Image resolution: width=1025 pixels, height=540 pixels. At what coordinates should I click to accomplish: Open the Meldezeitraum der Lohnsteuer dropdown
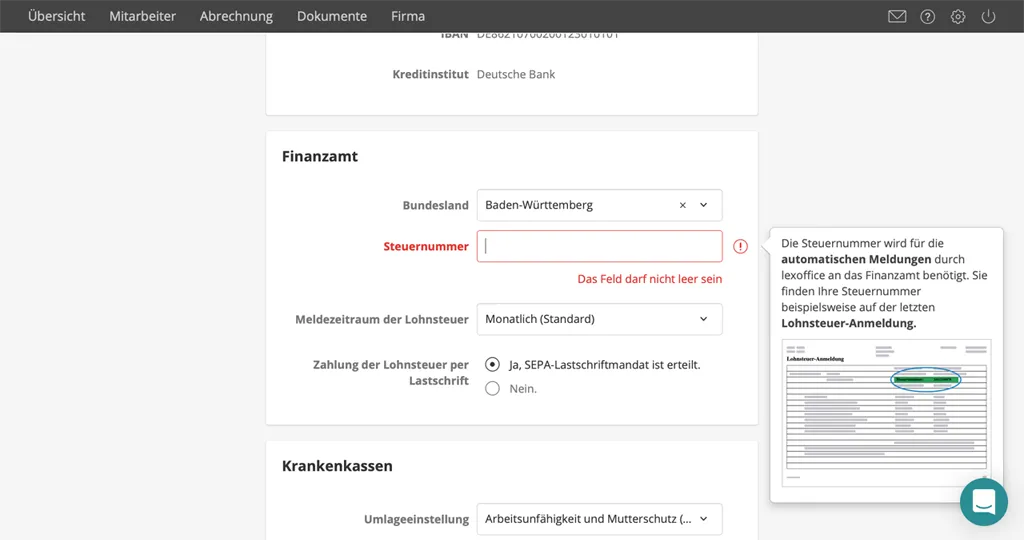pyautogui.click(x=599, y=319)
